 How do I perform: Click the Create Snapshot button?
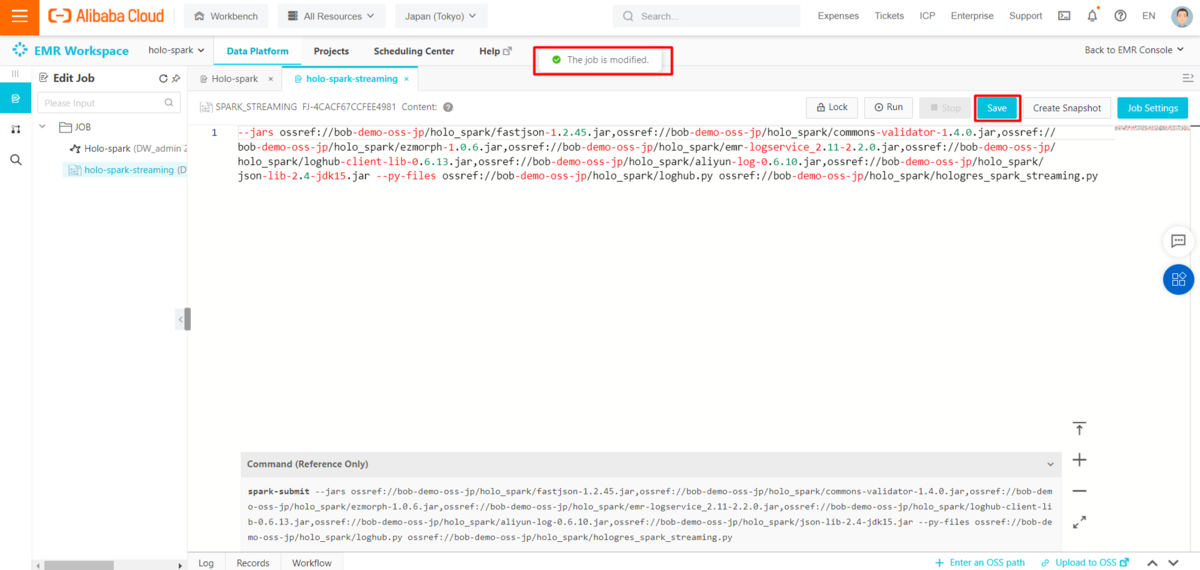tap(1067, 108)
